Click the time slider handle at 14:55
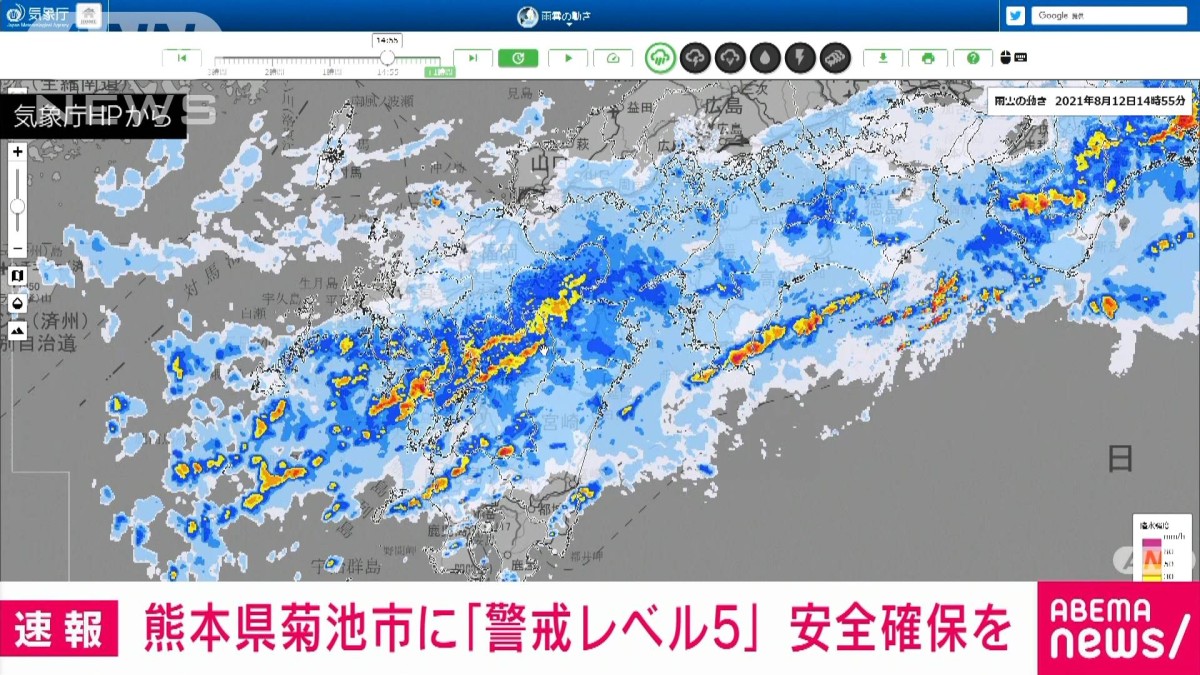The height and width of the screenshot is (675, 1200). pos(387,58)
